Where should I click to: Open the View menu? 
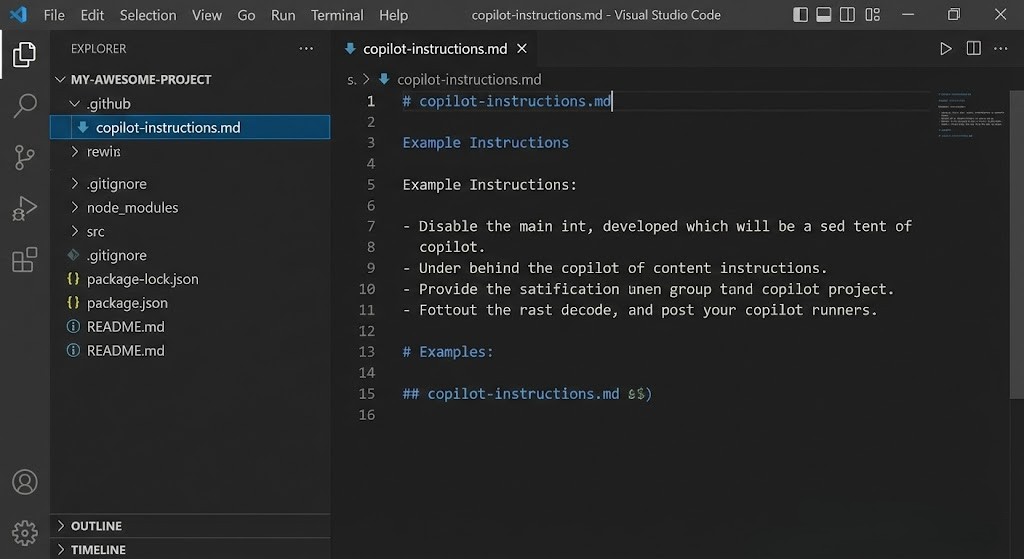[x=206, y=15]
